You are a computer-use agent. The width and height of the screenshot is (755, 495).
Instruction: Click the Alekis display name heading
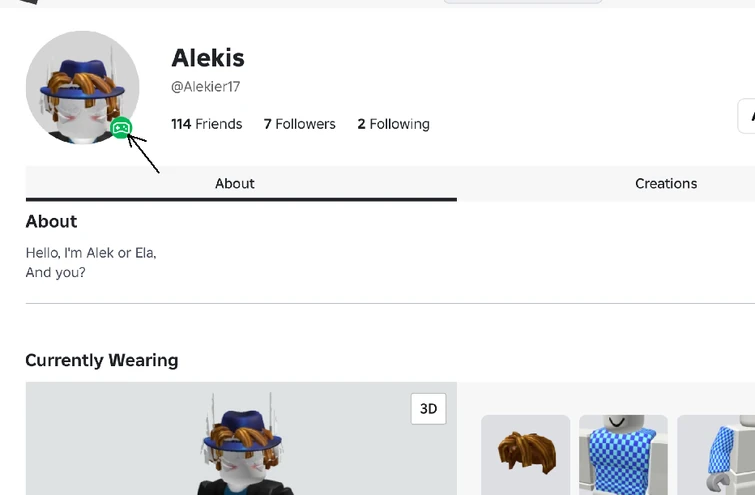pyautogui.click(x=208, y=58)
